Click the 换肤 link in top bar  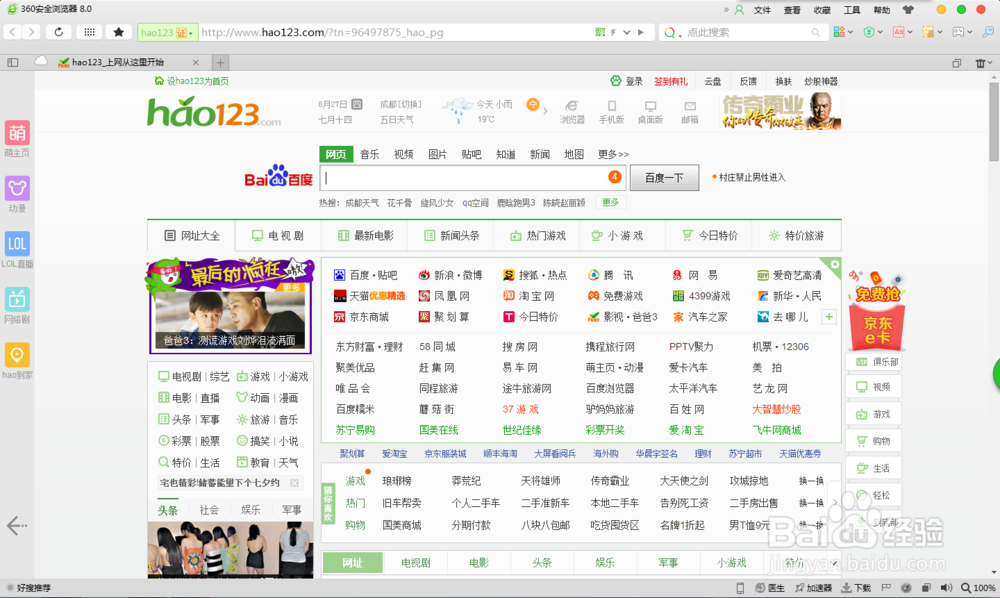point(783,81)
